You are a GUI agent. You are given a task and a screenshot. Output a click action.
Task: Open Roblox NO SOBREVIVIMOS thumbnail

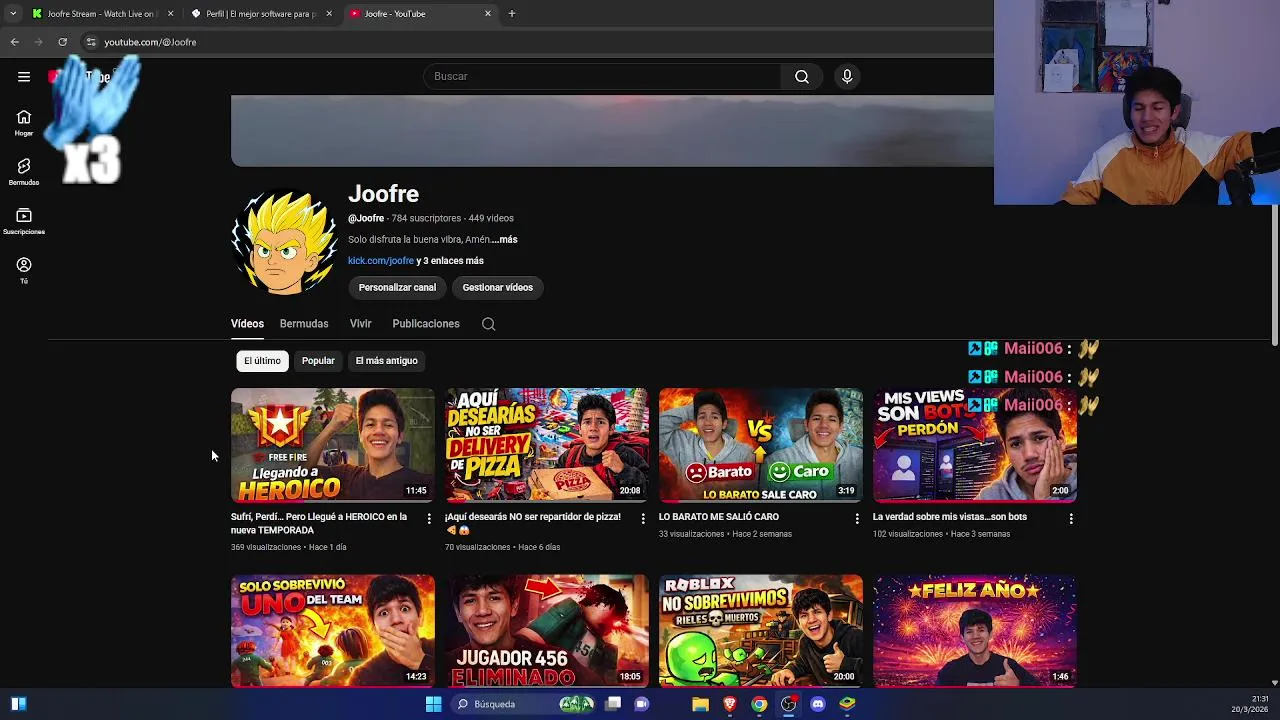(761, 631)
